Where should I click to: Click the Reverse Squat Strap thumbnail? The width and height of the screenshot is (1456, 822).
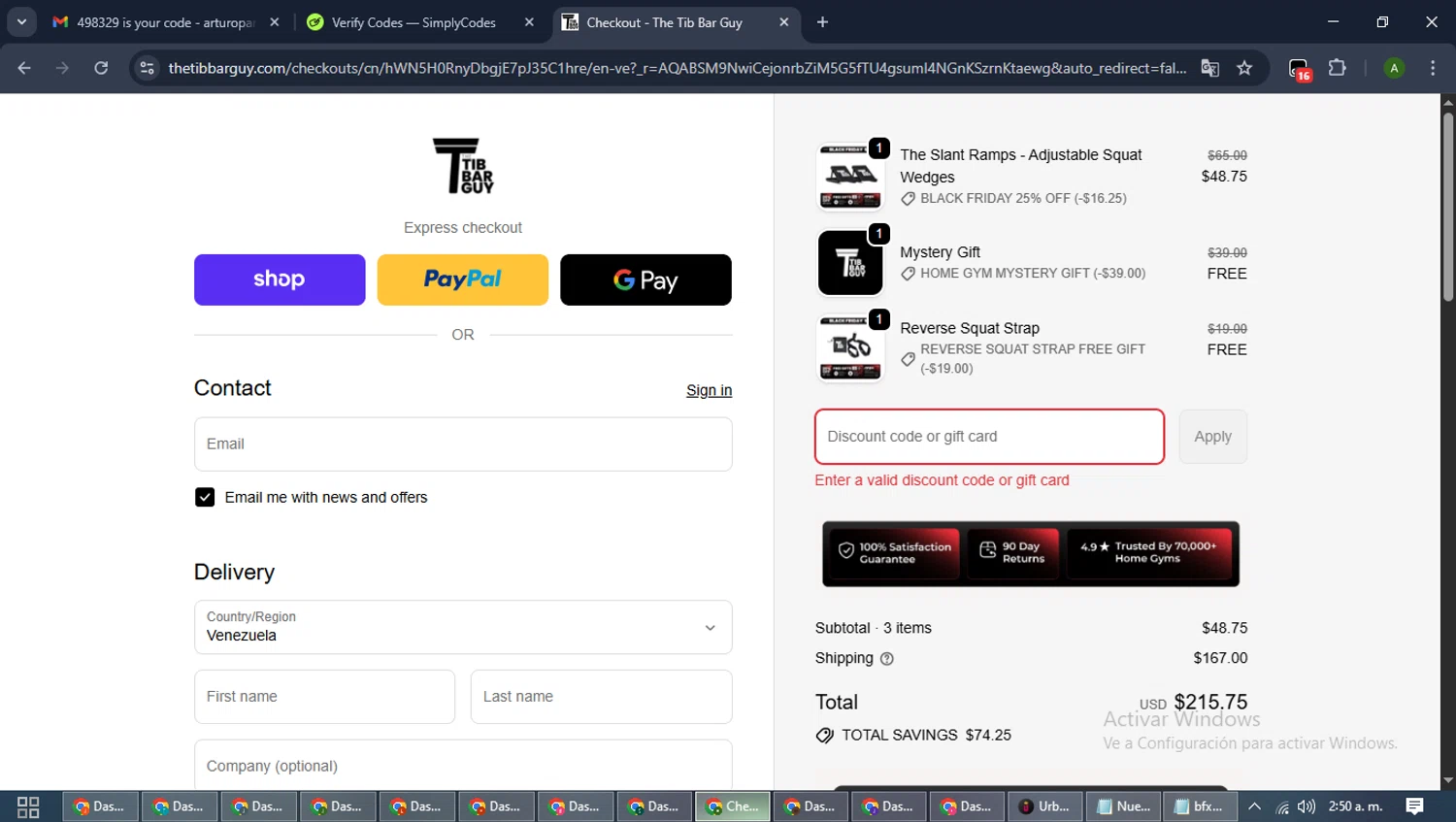pyautogui.click(x=850, y=347)
